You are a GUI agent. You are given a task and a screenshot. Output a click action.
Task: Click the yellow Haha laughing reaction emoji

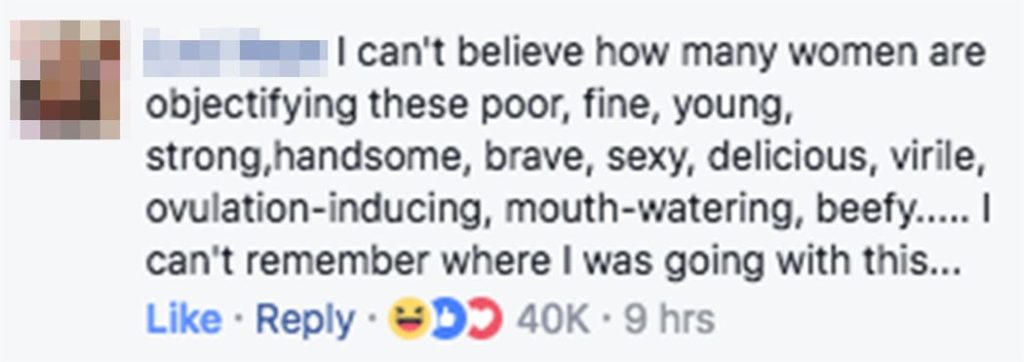(408, 320)
